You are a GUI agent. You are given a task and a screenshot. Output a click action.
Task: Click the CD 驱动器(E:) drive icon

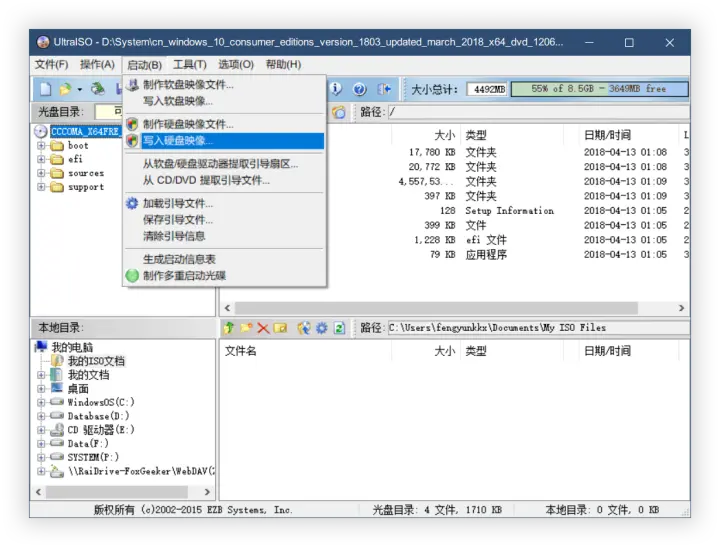click(57, 430)
